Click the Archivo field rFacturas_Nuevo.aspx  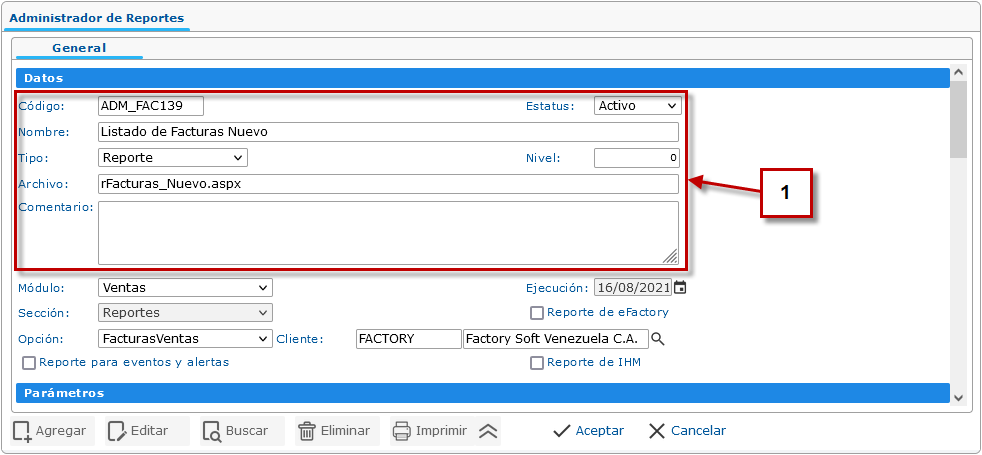(x=388, y=184)
